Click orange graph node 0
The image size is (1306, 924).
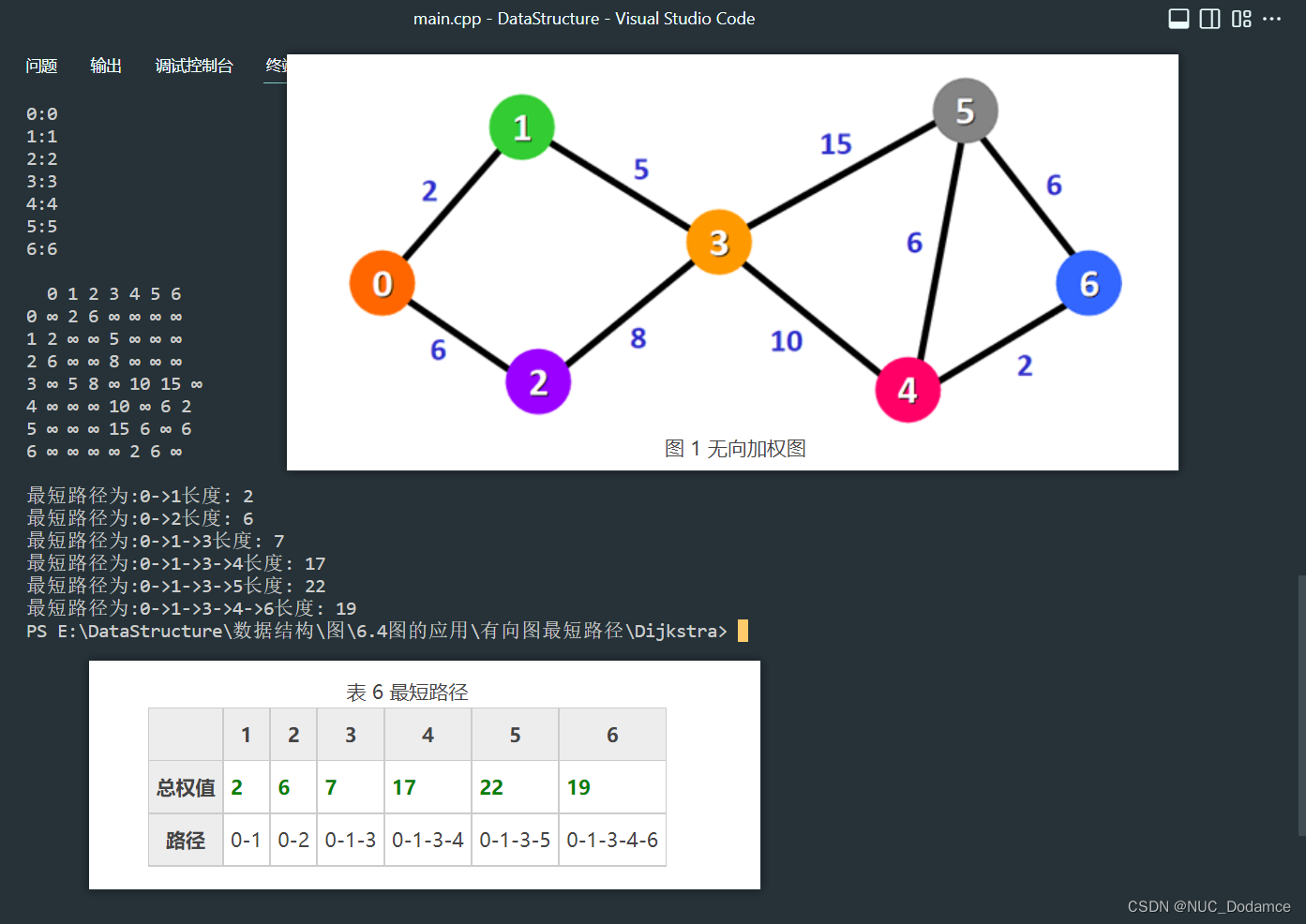(x=383, y=283)
